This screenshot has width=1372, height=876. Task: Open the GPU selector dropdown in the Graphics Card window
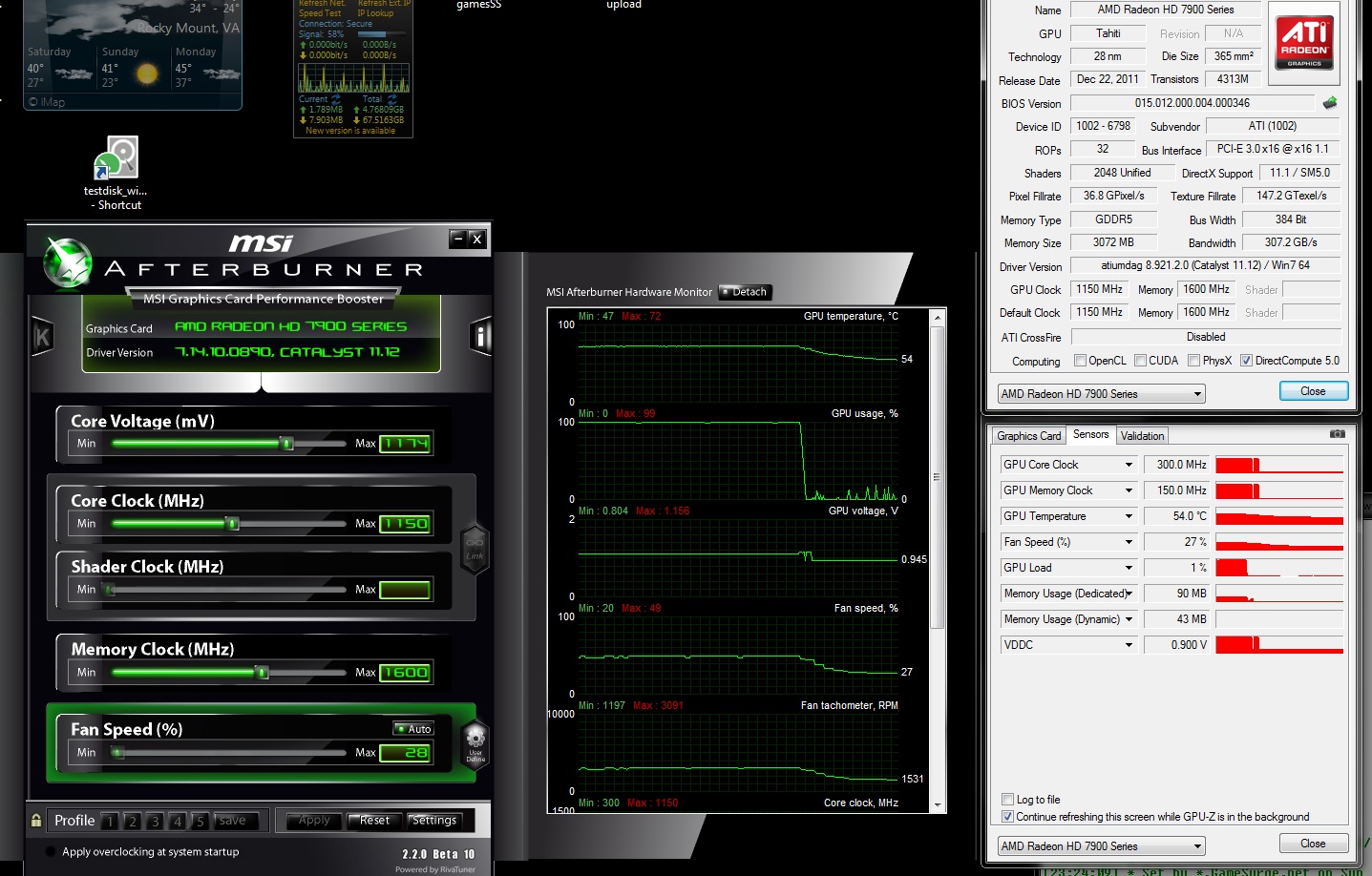pyautogui.click(x=1102, y=394)
